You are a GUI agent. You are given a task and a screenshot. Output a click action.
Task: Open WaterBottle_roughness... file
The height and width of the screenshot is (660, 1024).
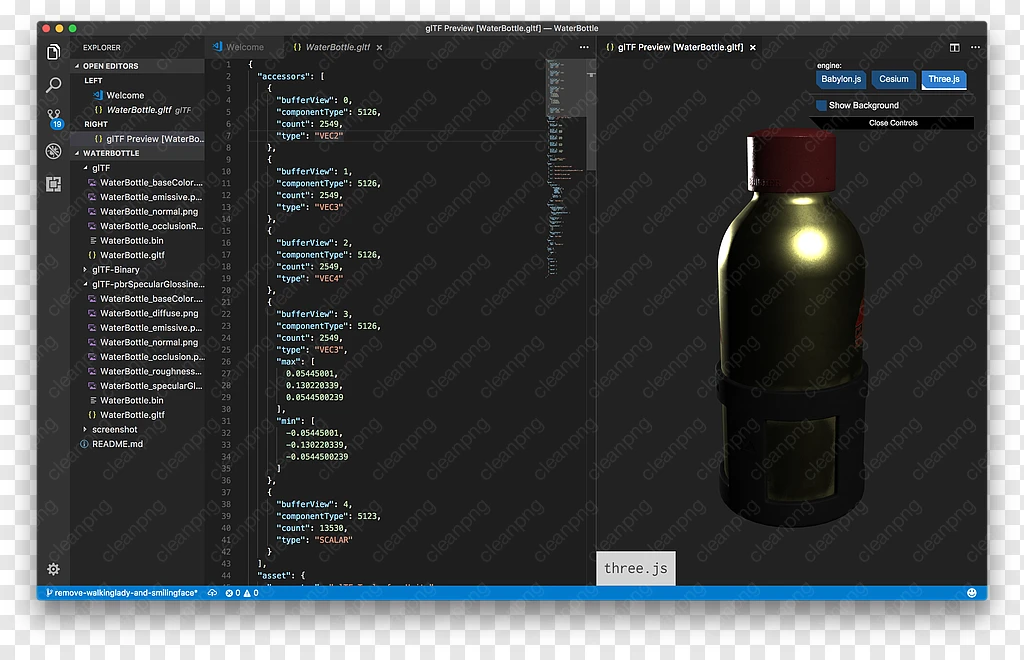138,371
